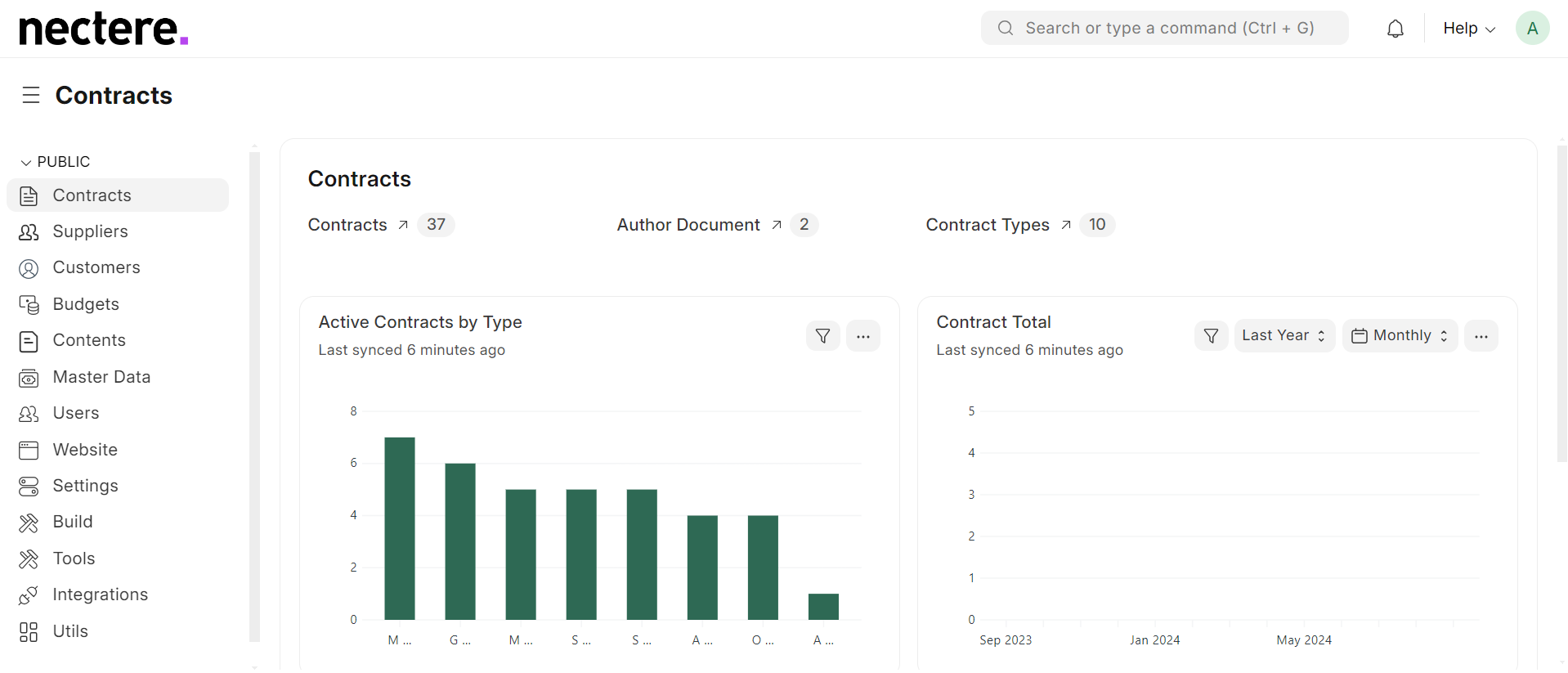Click the bar labeled O in chart
This screenshot has width=1568, height=673.
click(x=763, y=568)
